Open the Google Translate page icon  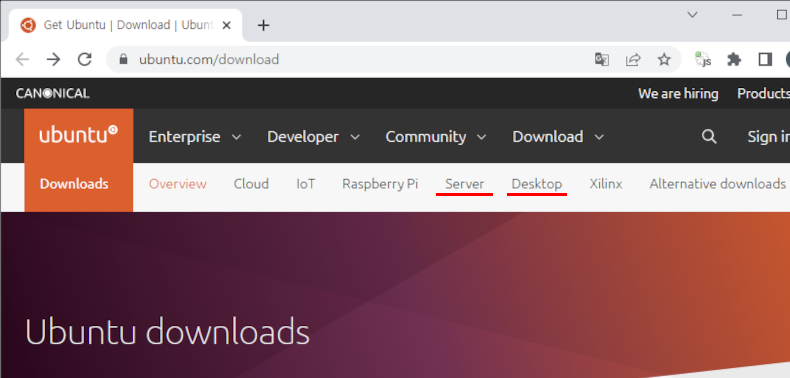point(602,59)
